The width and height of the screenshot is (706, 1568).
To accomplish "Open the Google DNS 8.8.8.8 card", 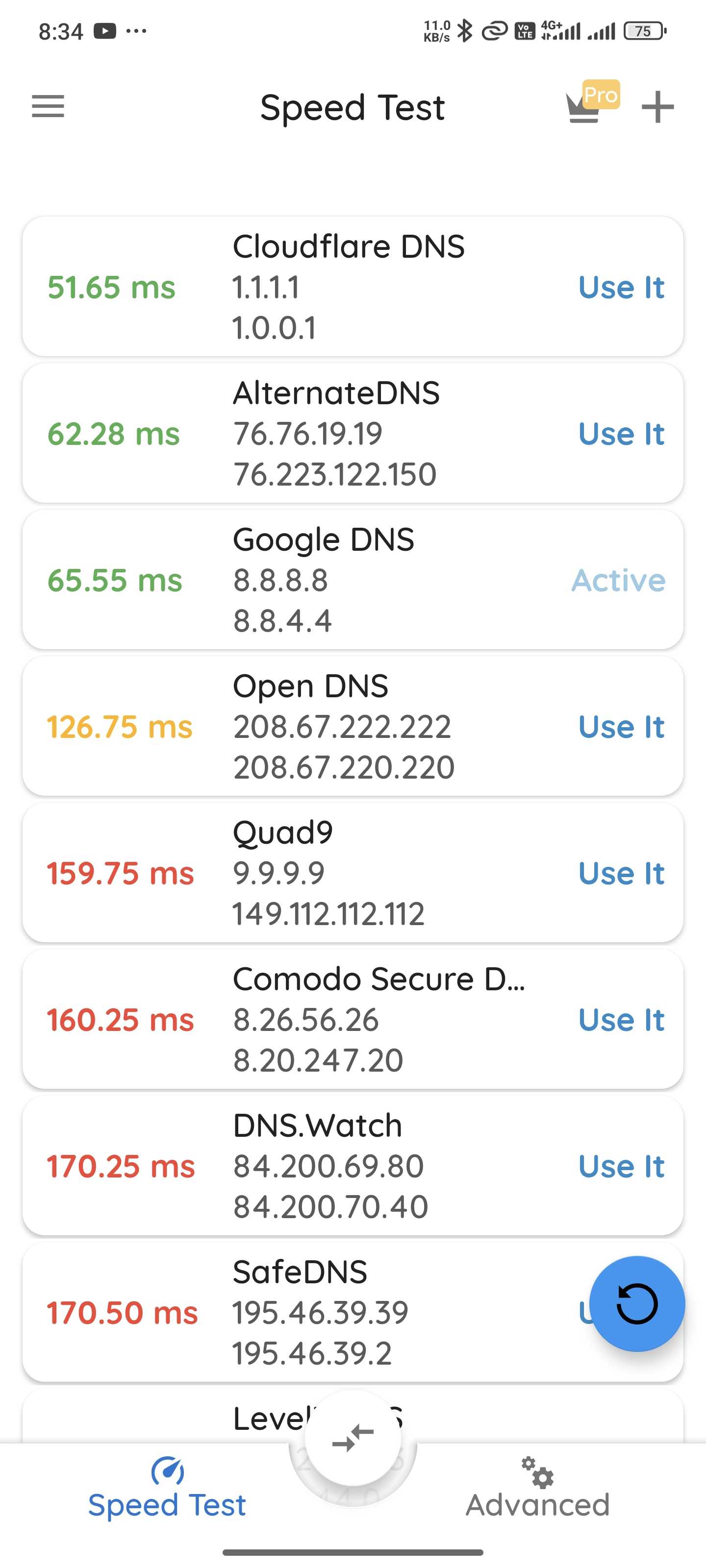I will 353,580.
